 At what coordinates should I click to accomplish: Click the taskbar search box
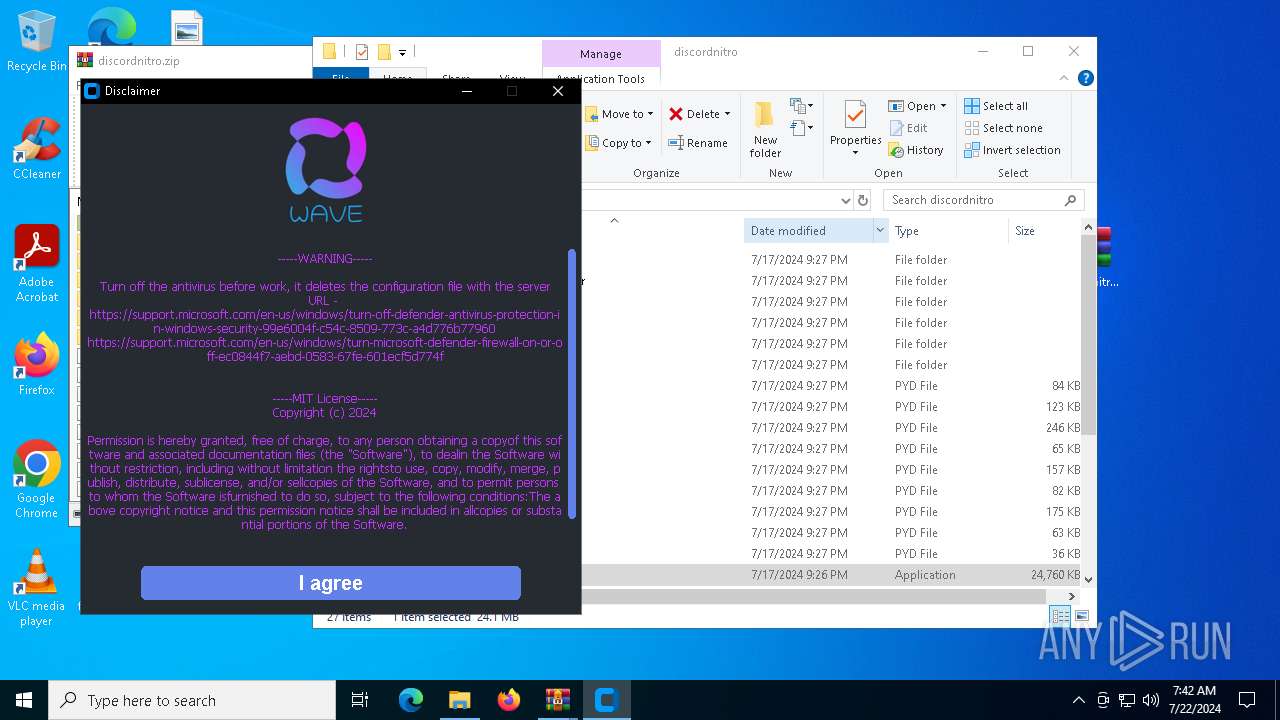(x=192, y=700)
